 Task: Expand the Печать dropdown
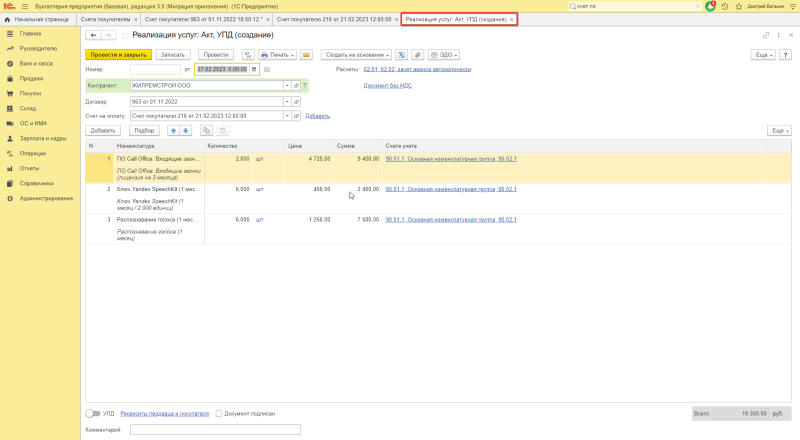278,55
